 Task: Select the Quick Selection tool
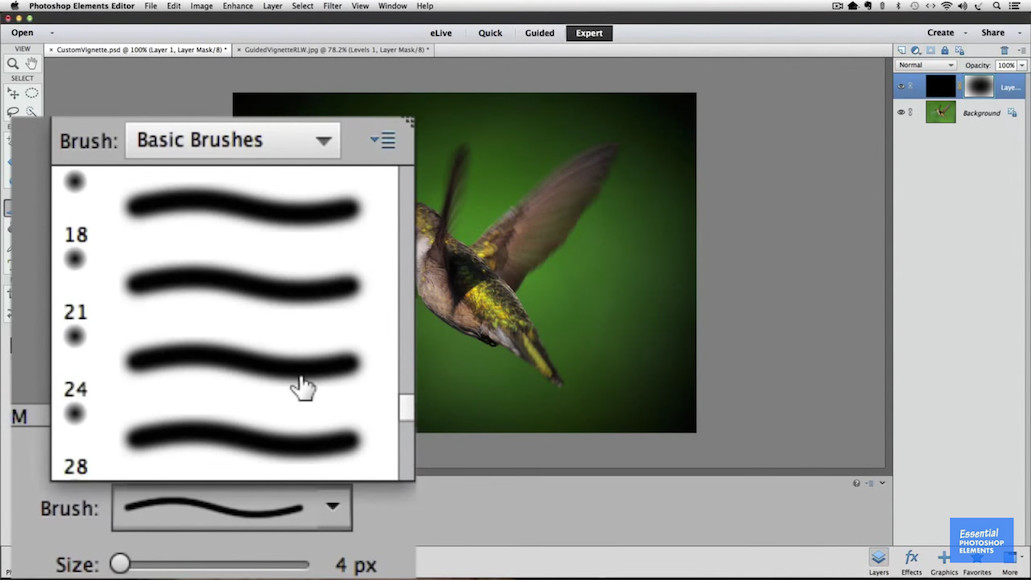32,112
